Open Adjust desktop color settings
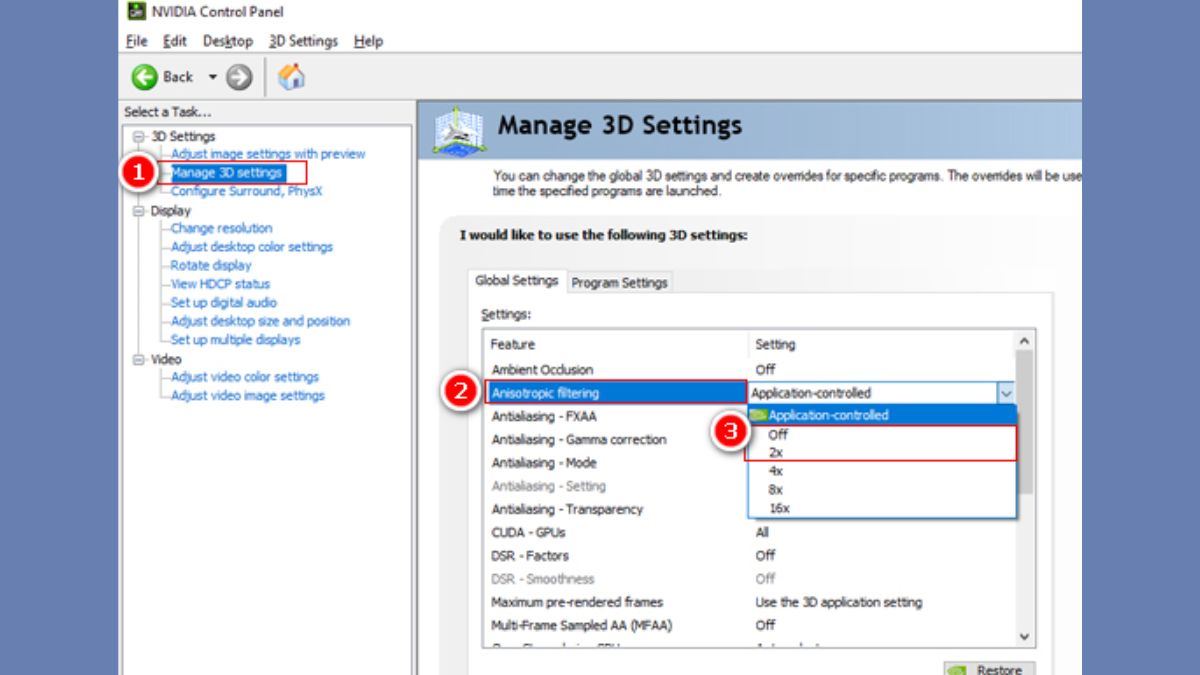Image resolution: width=1200 pixels, height=675 pixels. coord(252,247)
